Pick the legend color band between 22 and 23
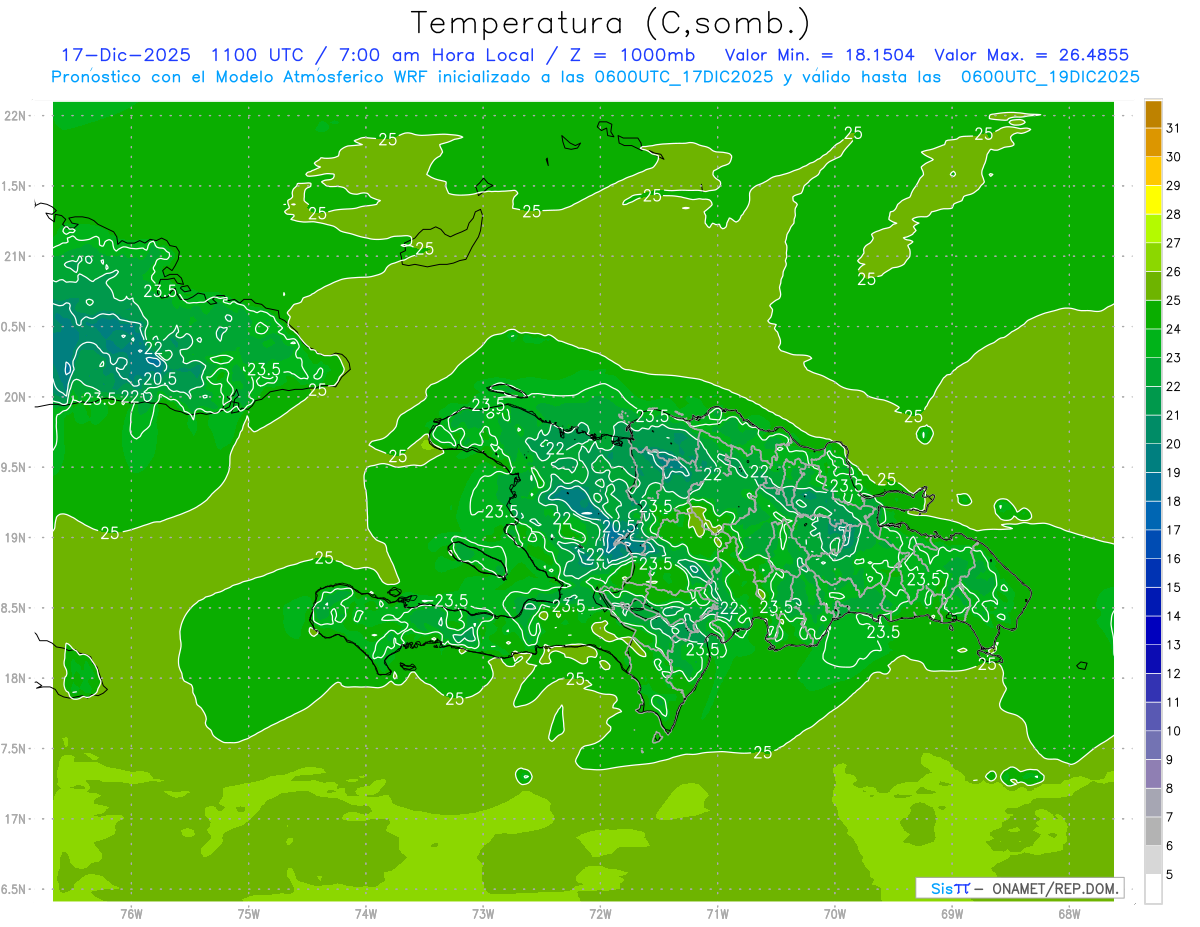1200x927 pixels. click(x=1153, y=372)
